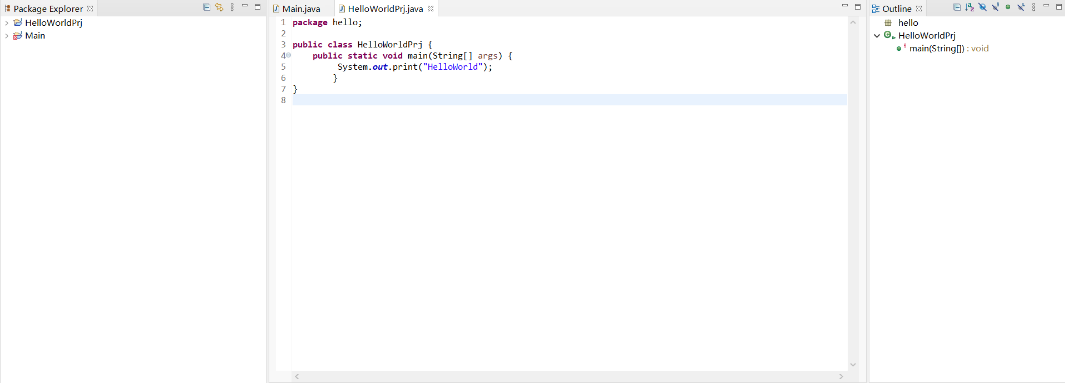Click "System" in the print statement
This screenshot has height=383, width=1065.
tap(352, 67)
